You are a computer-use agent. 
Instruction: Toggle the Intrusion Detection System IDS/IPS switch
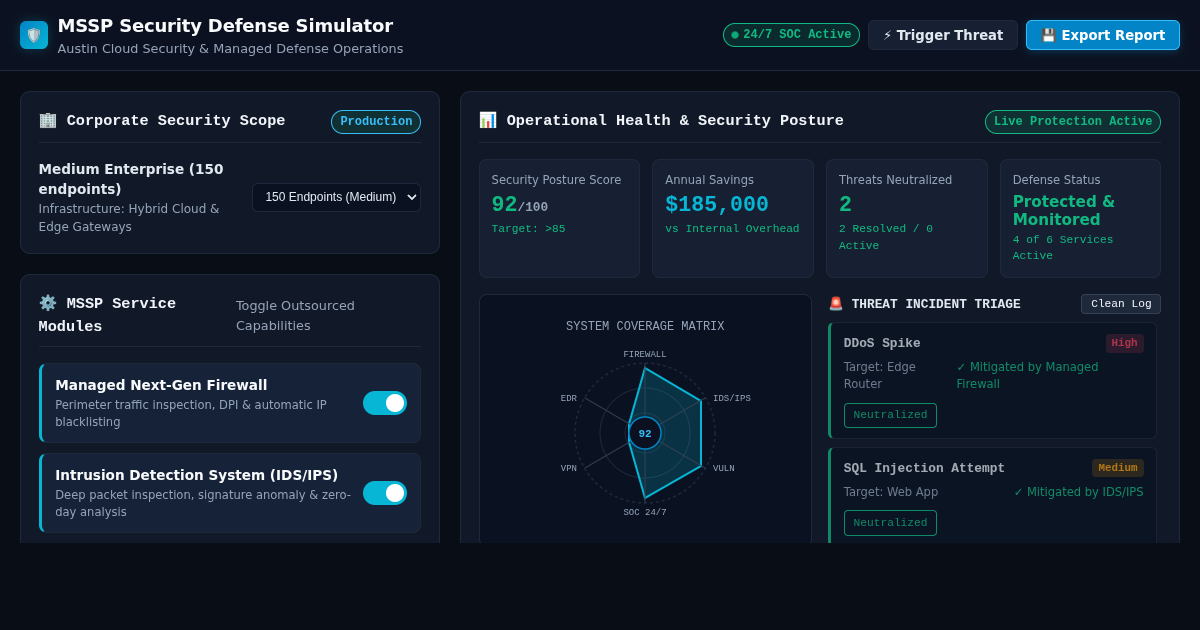(385, 493)
